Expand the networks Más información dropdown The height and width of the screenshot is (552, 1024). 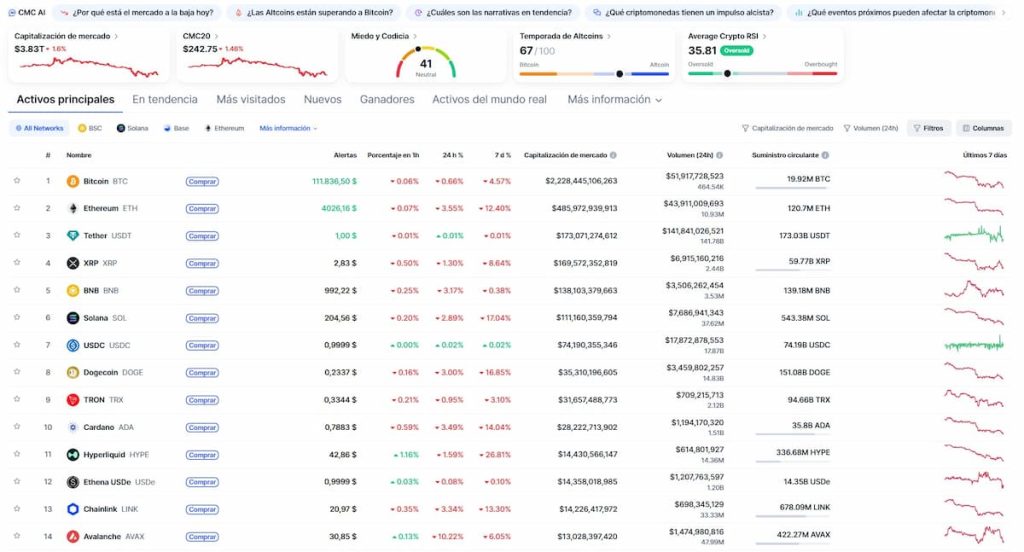tap(288, 128)
